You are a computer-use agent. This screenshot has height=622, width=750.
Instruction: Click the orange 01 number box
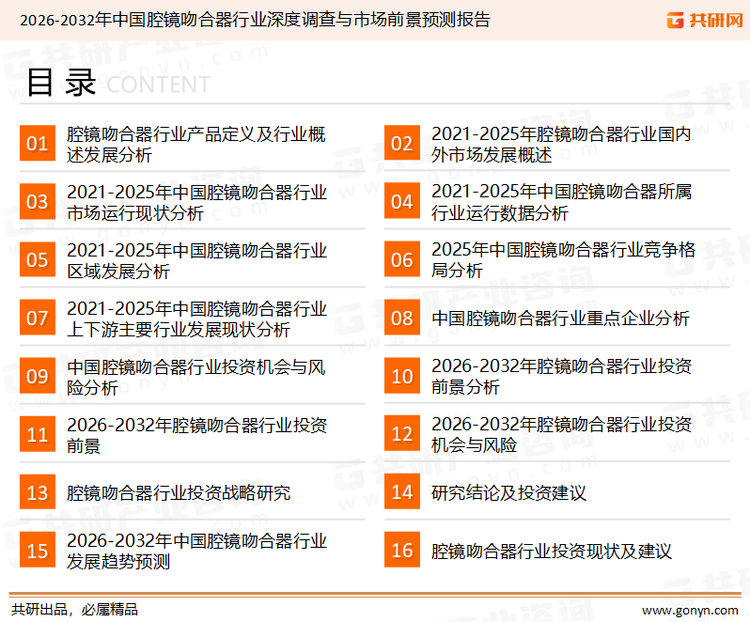point(37,143)
